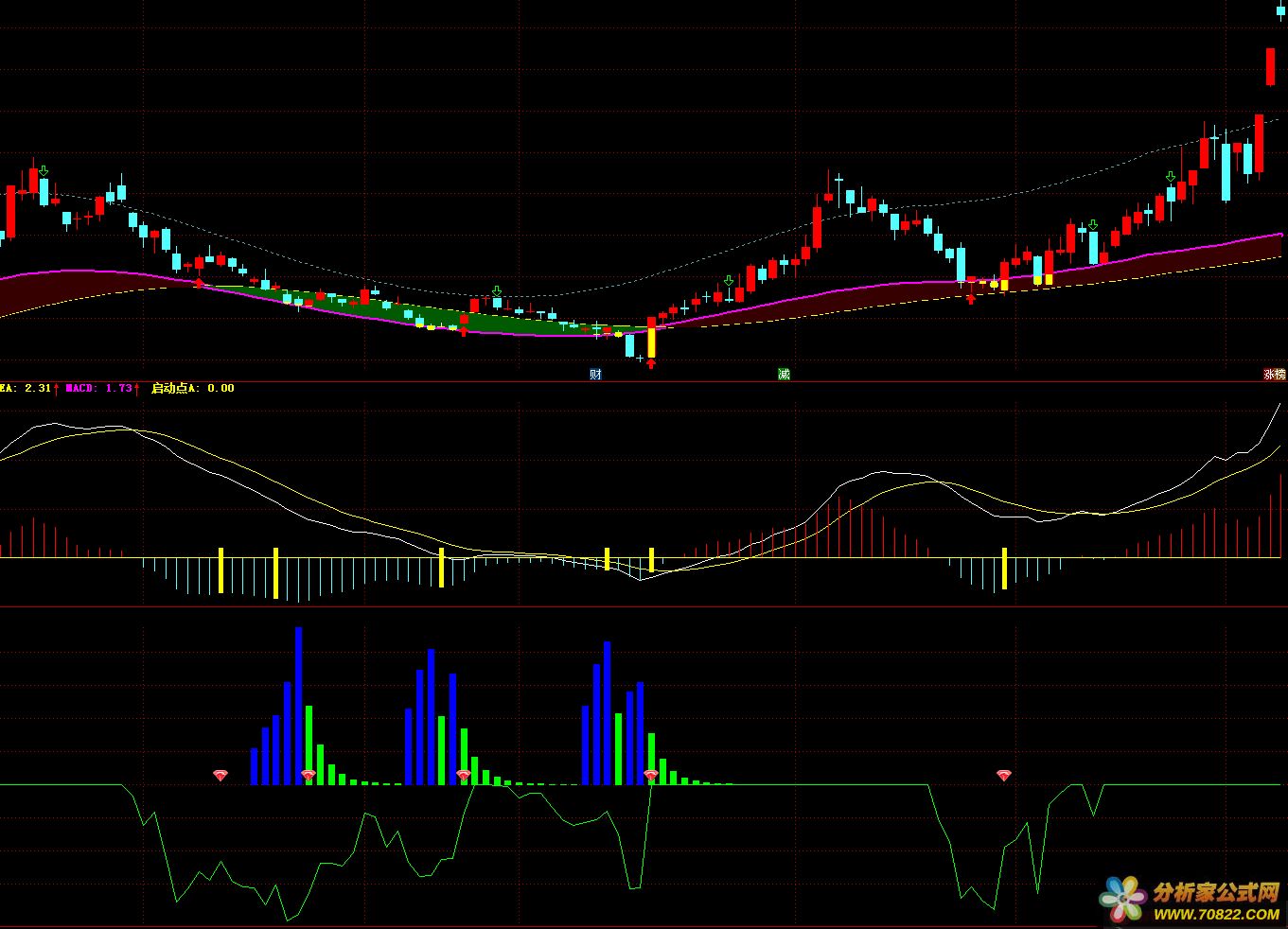1288x929 pixels.
Task: Click yellow MACD bar in the right-side cyan histogram
Action: (1004, 568)
